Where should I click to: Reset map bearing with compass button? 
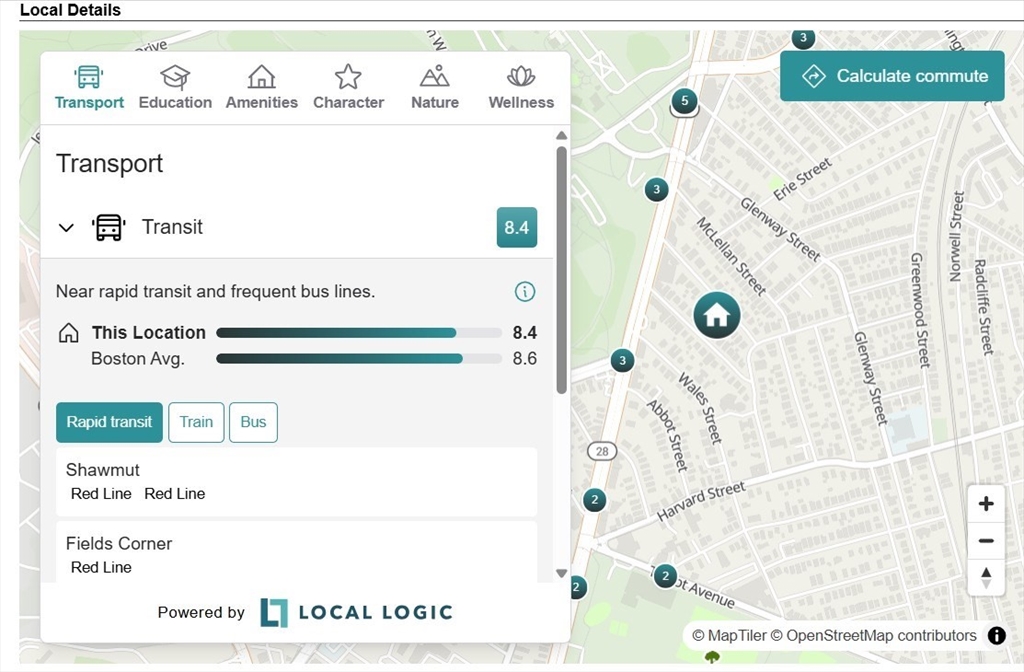point(986,578)
